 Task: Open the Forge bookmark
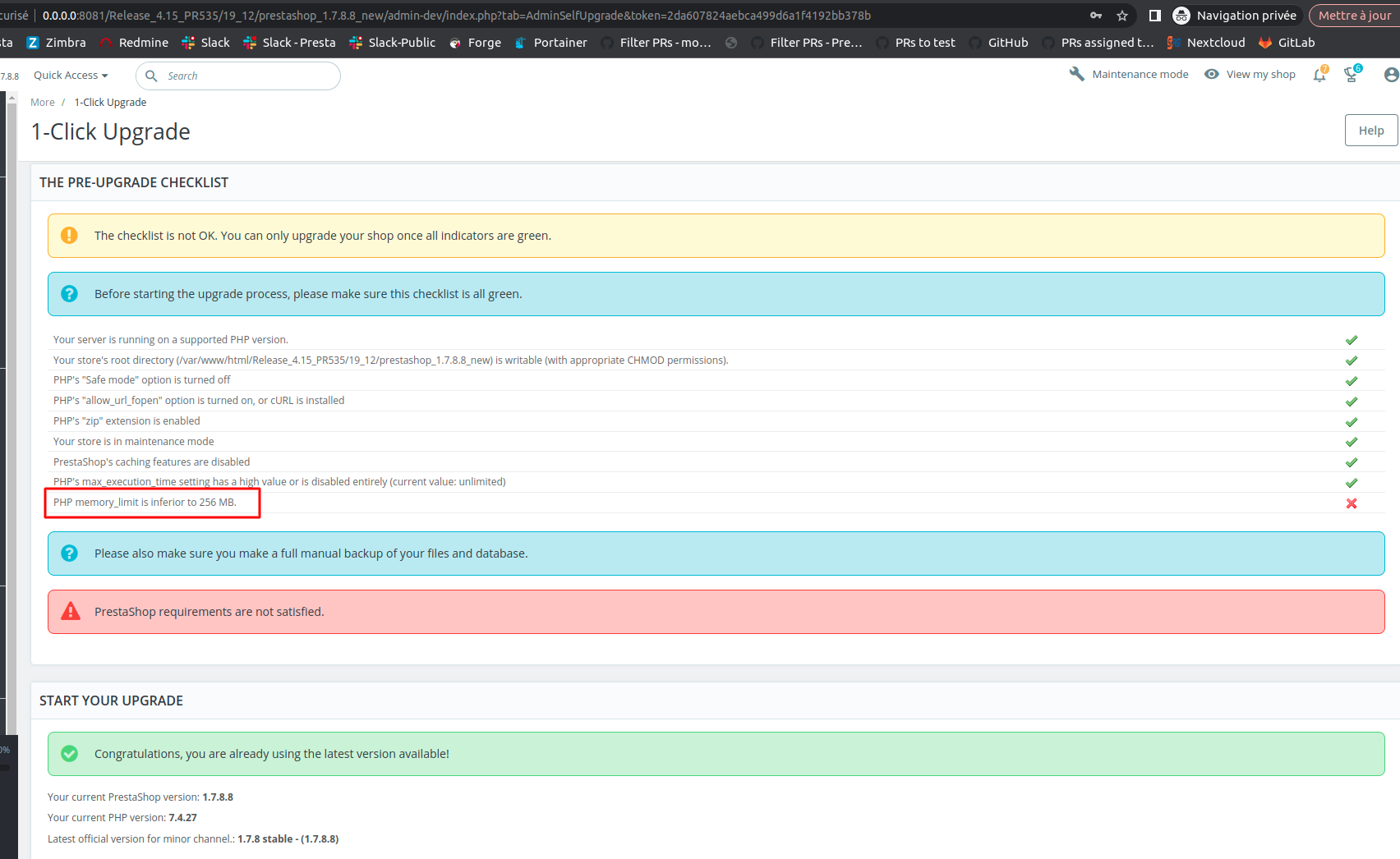(475, 43)
